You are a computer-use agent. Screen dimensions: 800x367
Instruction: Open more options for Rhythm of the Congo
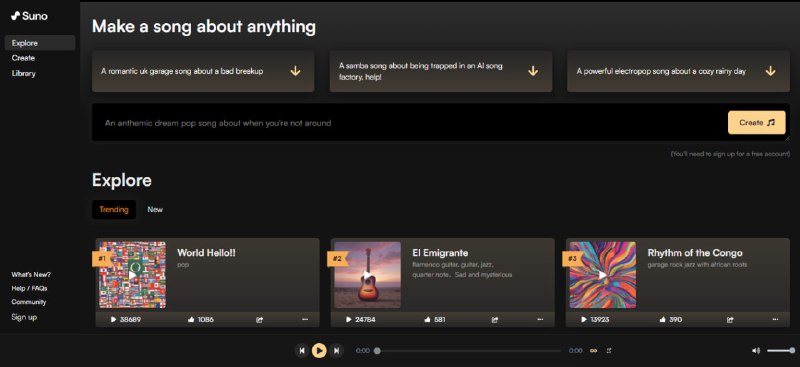point(776,320)
